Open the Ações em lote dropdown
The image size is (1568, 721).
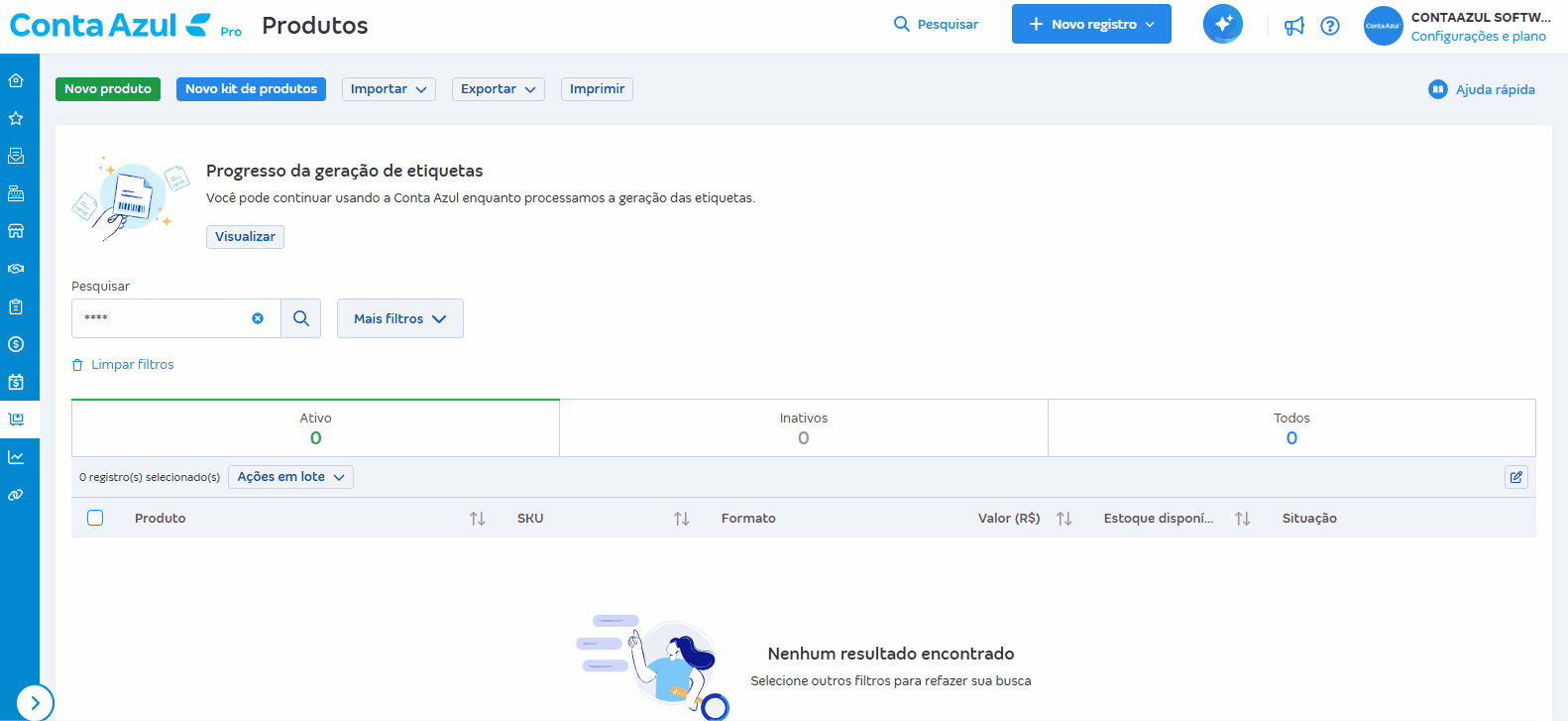pos(290,477)
